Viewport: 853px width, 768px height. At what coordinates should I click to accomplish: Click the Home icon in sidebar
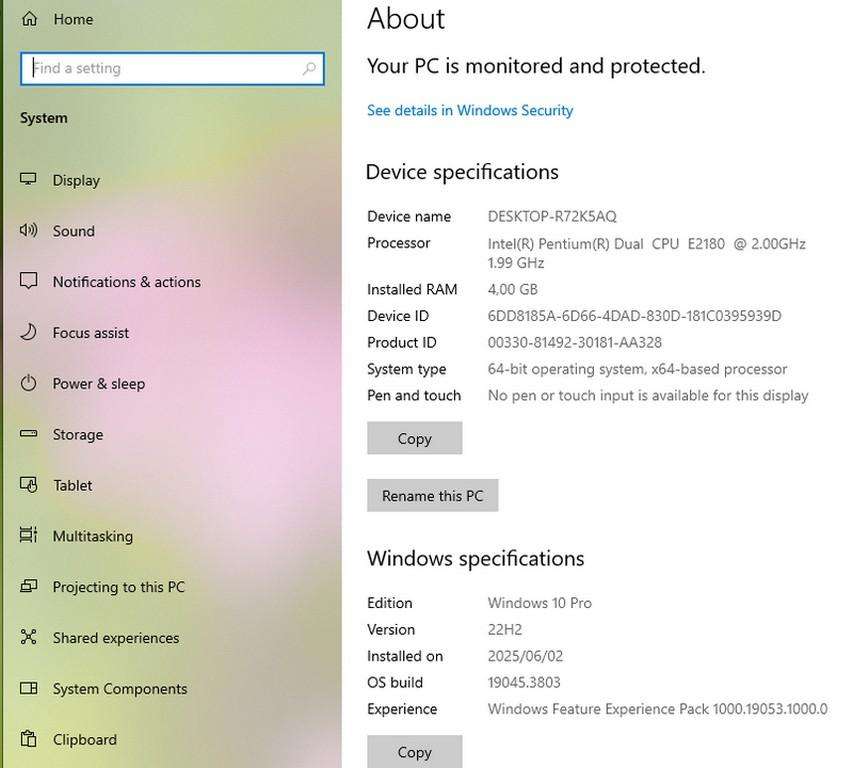(x=29, y=19)
